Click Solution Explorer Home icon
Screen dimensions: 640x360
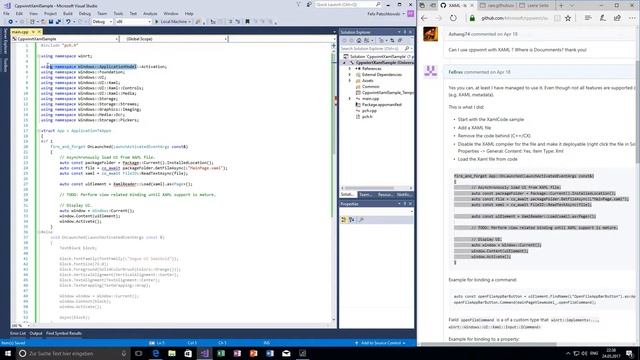[359, 40]
